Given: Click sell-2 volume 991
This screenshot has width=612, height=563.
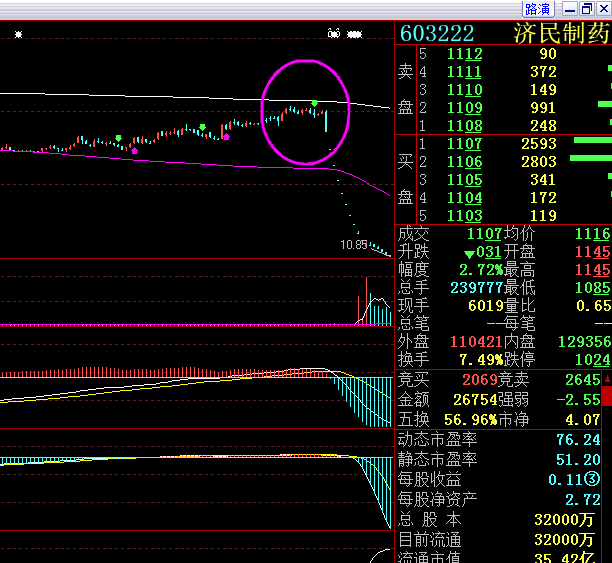Looking at the screenshot, I should tap(543, 107).
